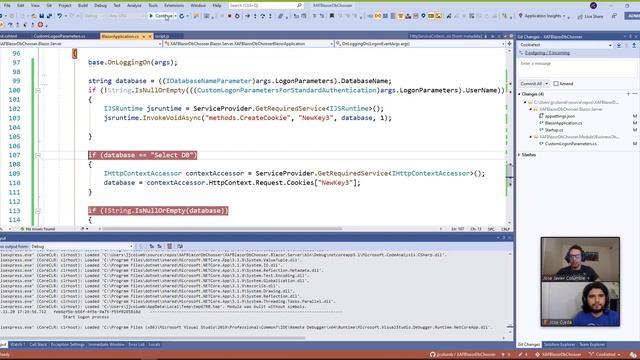Screen dimensions: 640x360
Task: Switch to the Solution Explorer tab
Action: point(559,344)
